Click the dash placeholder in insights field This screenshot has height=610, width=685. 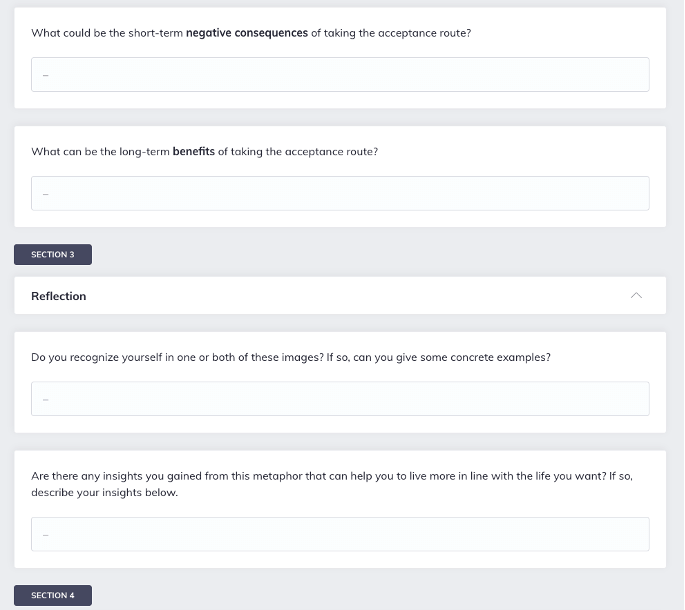(45, 535)
